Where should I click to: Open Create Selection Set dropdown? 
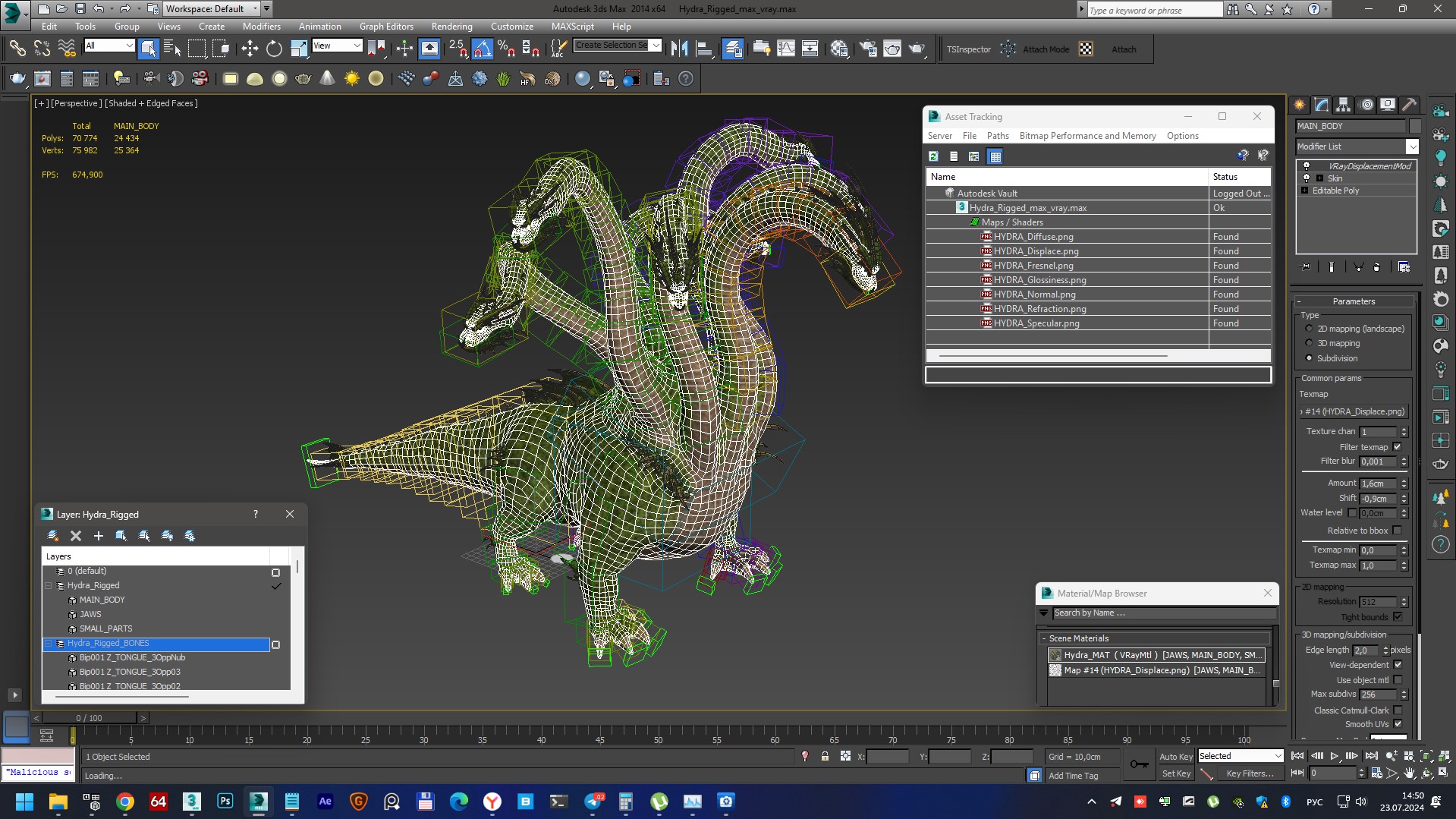(656, 45)
